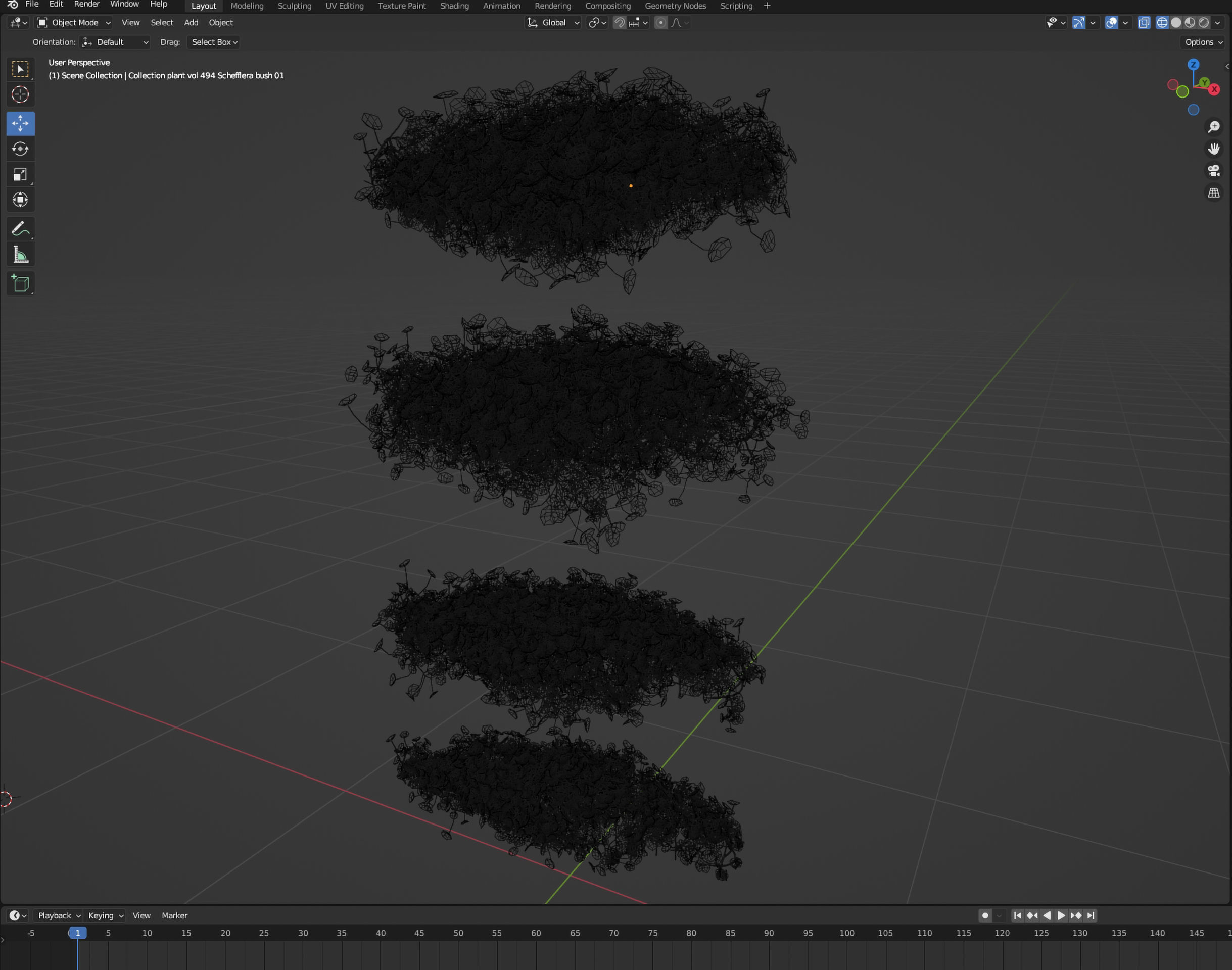The image size is (1232, 970).
Task: Toggle the camera view icon
Action: (1214, 170)
